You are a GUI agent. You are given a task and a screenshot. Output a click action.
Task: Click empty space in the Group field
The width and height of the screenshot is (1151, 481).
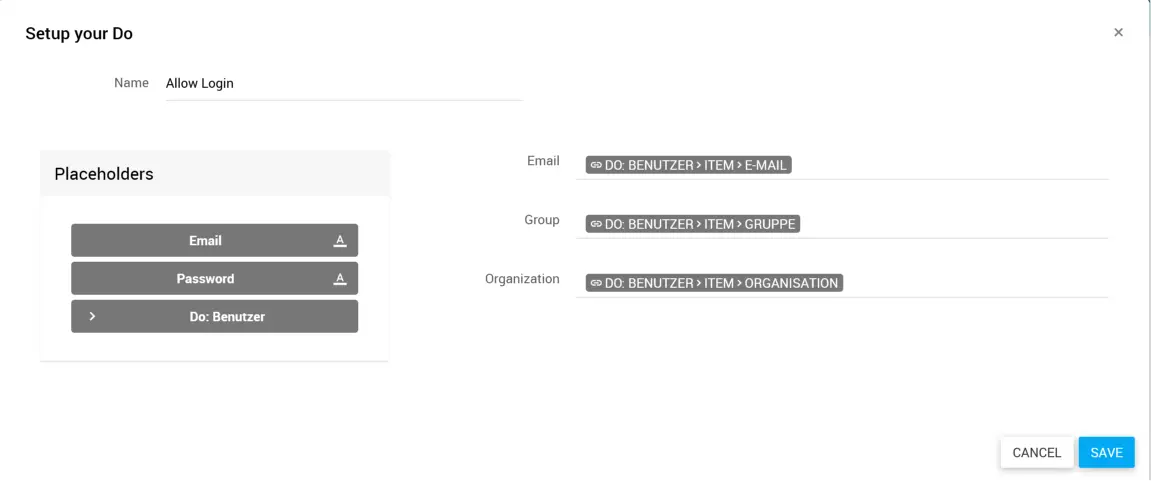[x=950, y=224]
